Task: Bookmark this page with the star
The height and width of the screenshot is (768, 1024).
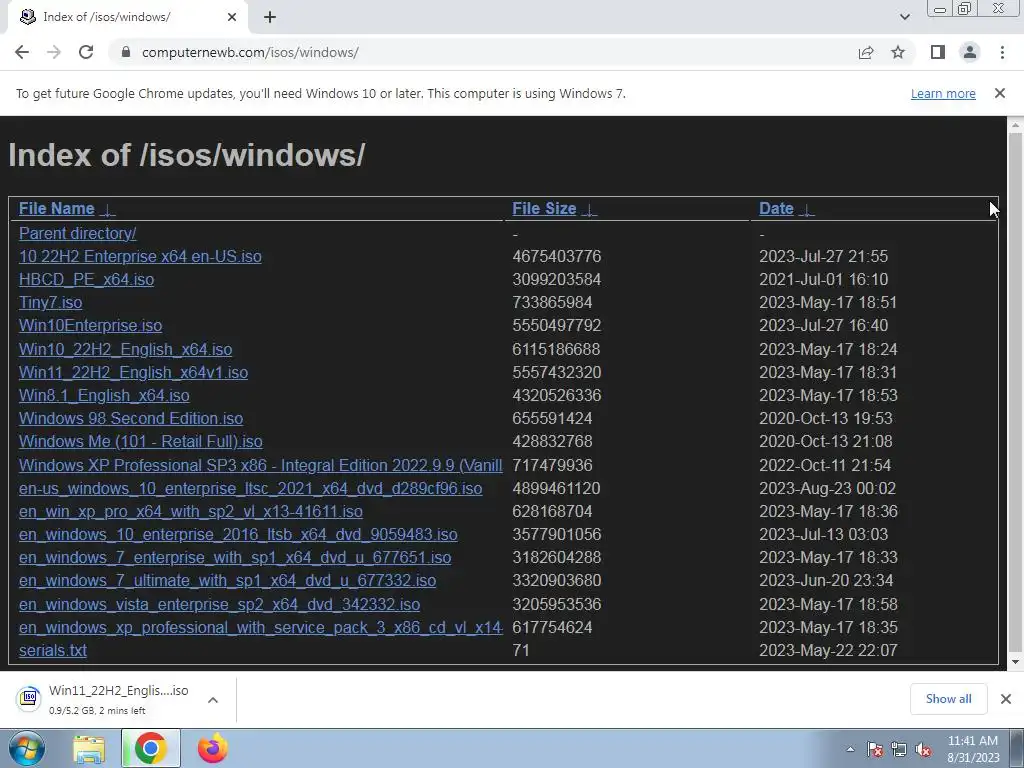Action: click(x=898, y=52)
